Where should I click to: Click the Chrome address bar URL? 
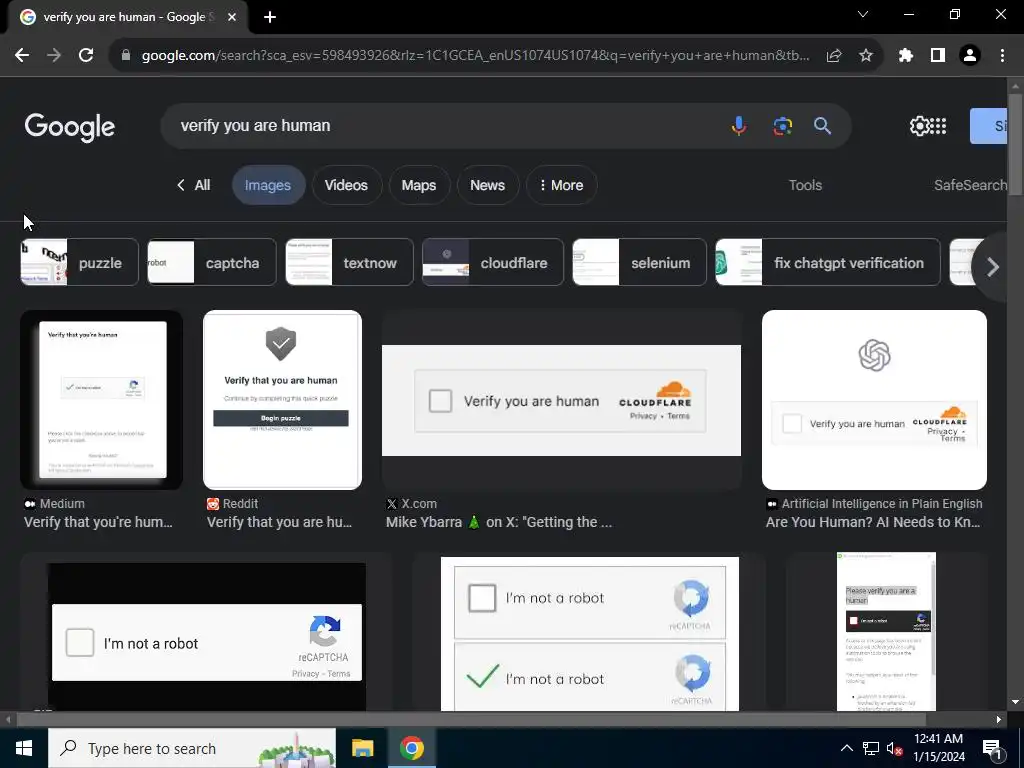(475, 56)
